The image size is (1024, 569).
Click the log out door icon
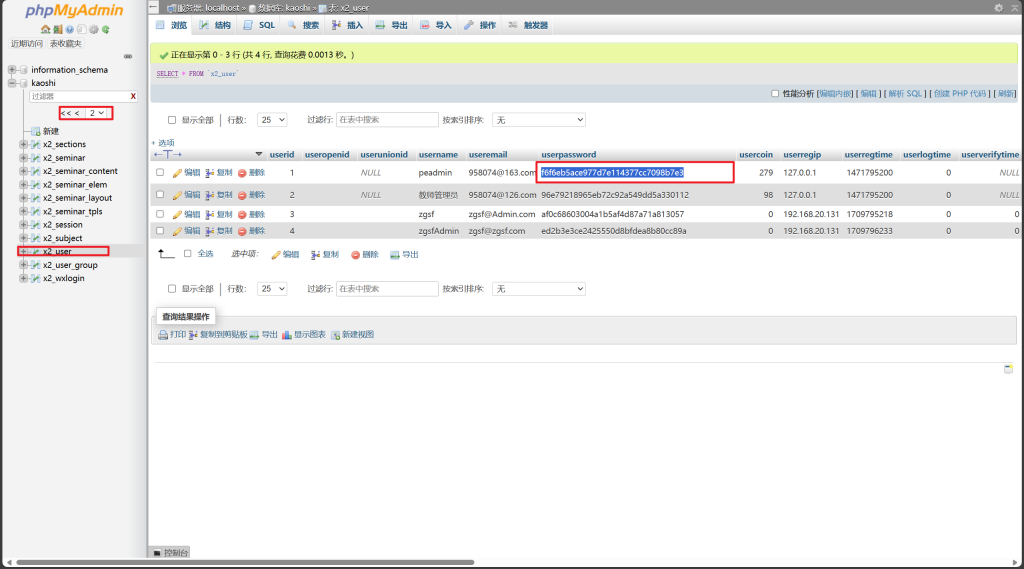[x=57, y=30]
